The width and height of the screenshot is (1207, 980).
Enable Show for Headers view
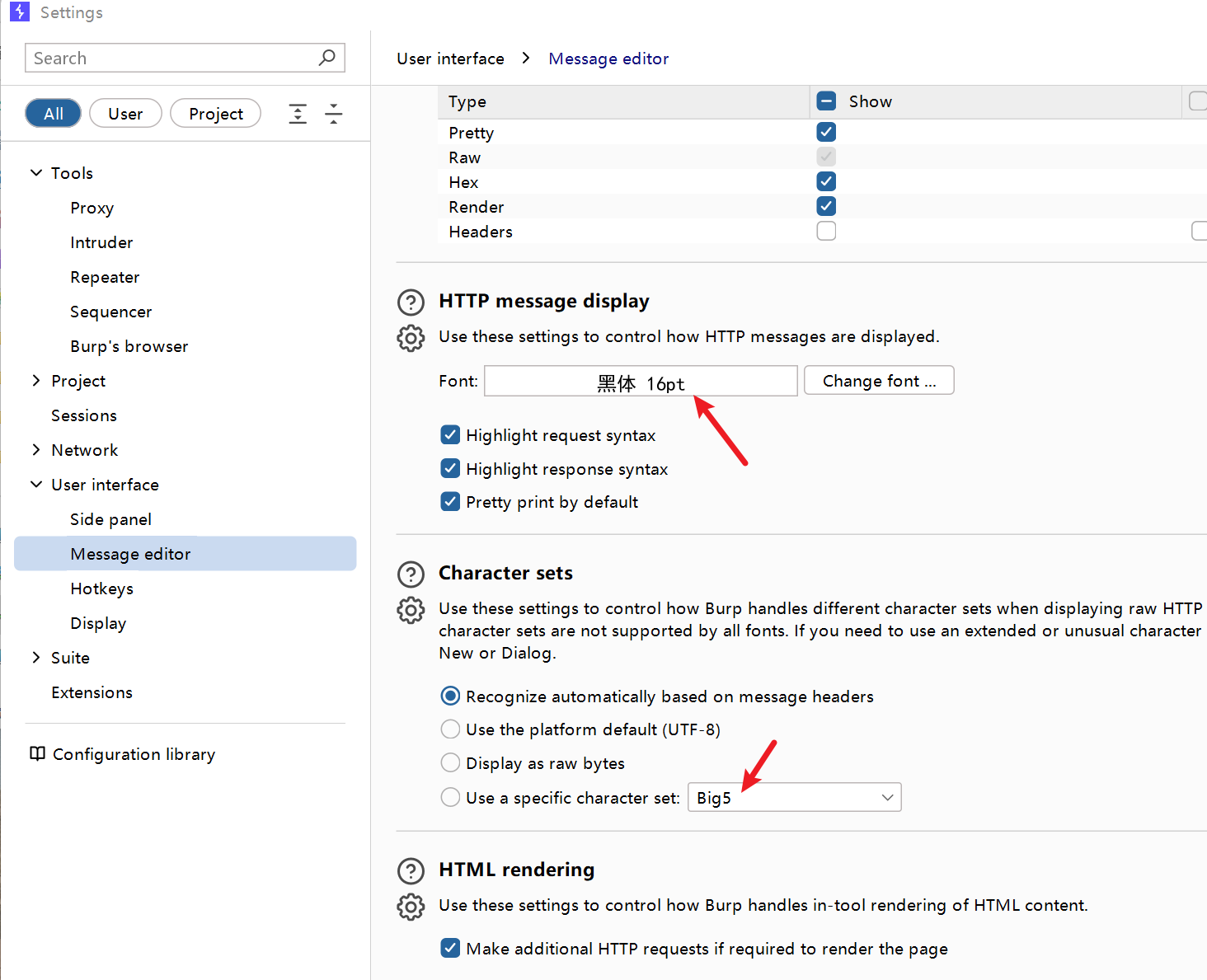826,231
